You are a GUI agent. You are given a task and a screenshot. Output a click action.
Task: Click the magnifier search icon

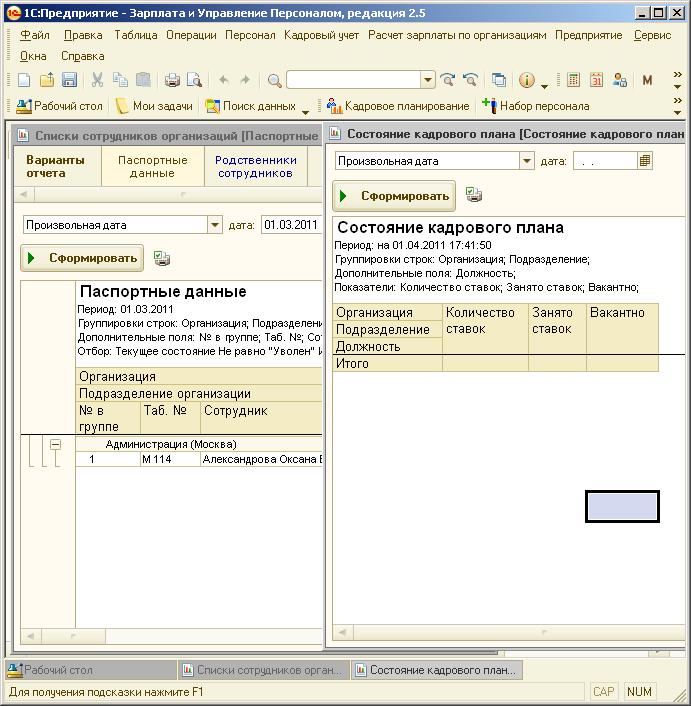(x=274, y=81)
